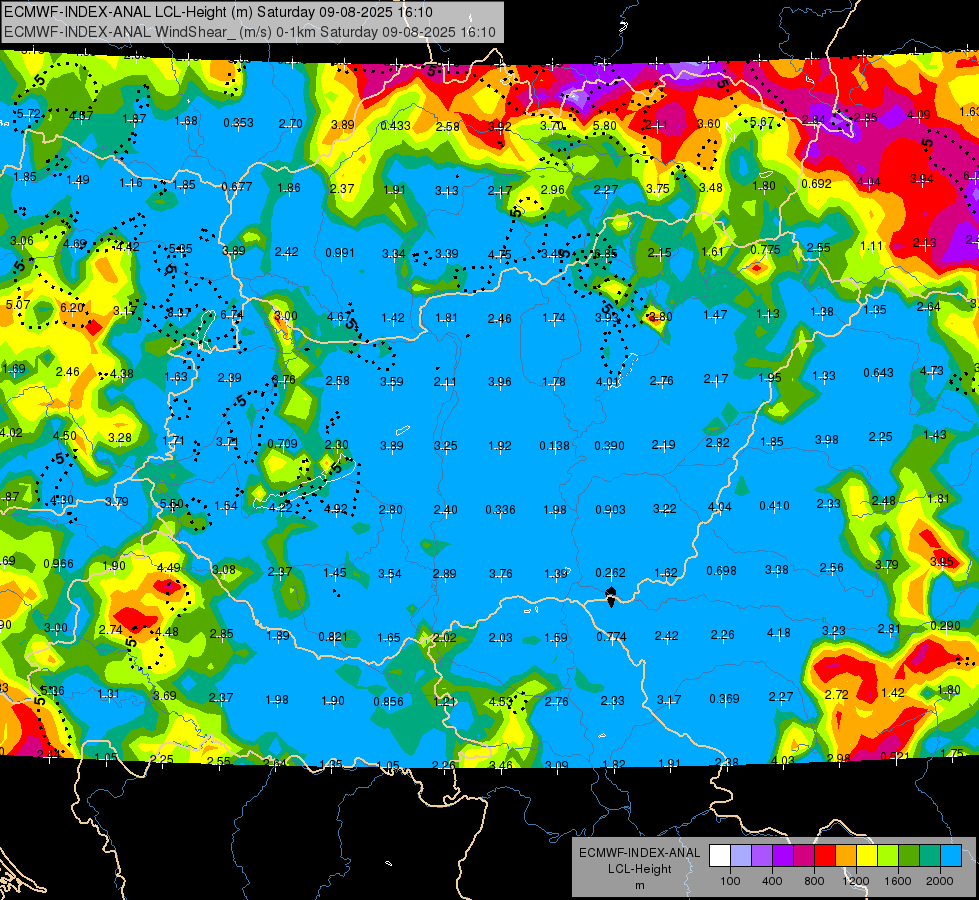Click the wind shear value 0.643
The width and height of the screenshot is (979, 900).
pyautogui.click(x=878, y=373)
